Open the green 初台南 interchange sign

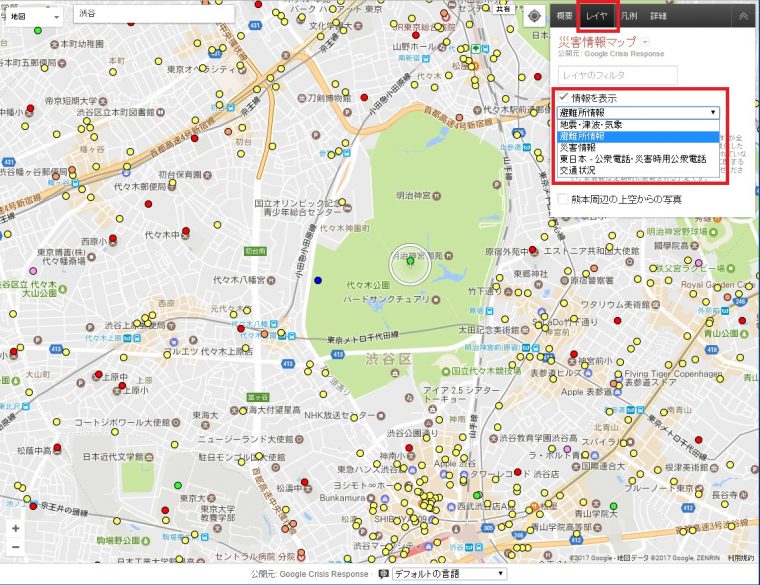click(255, 252)
